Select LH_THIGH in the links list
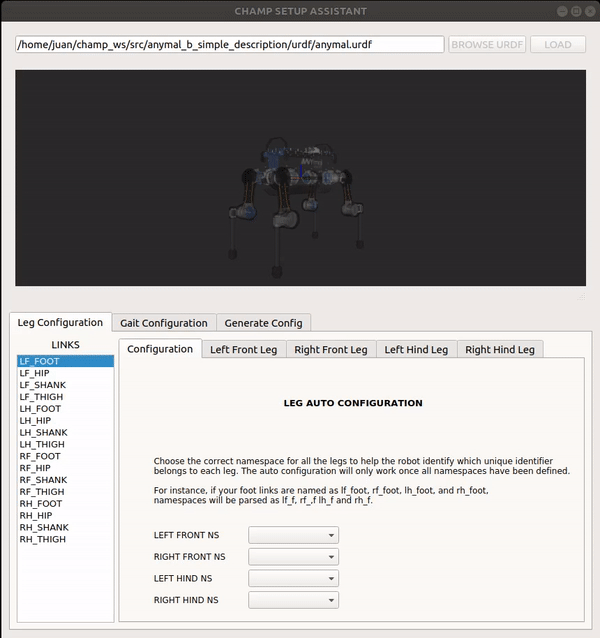 coord(65,444)
